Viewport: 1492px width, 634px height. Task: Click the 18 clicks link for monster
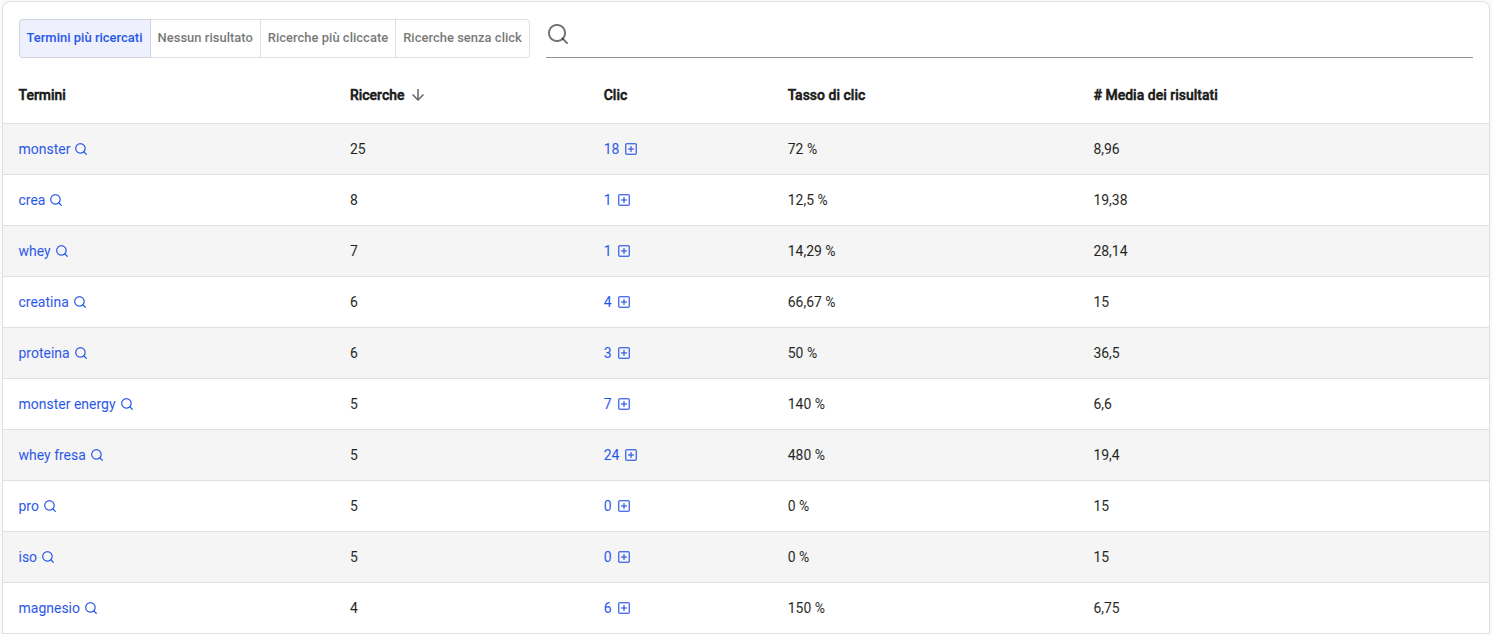point(612,149)
